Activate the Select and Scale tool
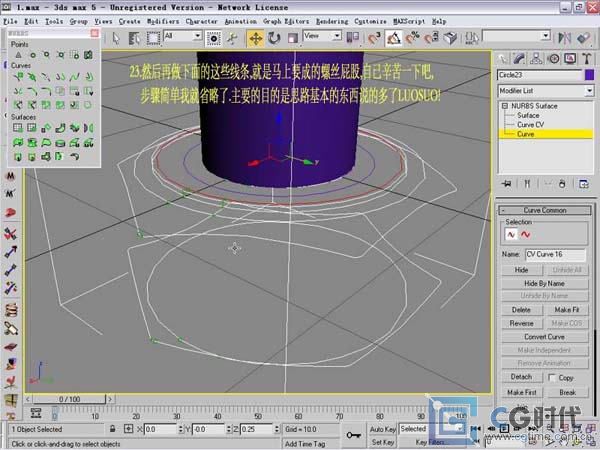Viewport: 600px width, 450px height. (x=293, y=38)
